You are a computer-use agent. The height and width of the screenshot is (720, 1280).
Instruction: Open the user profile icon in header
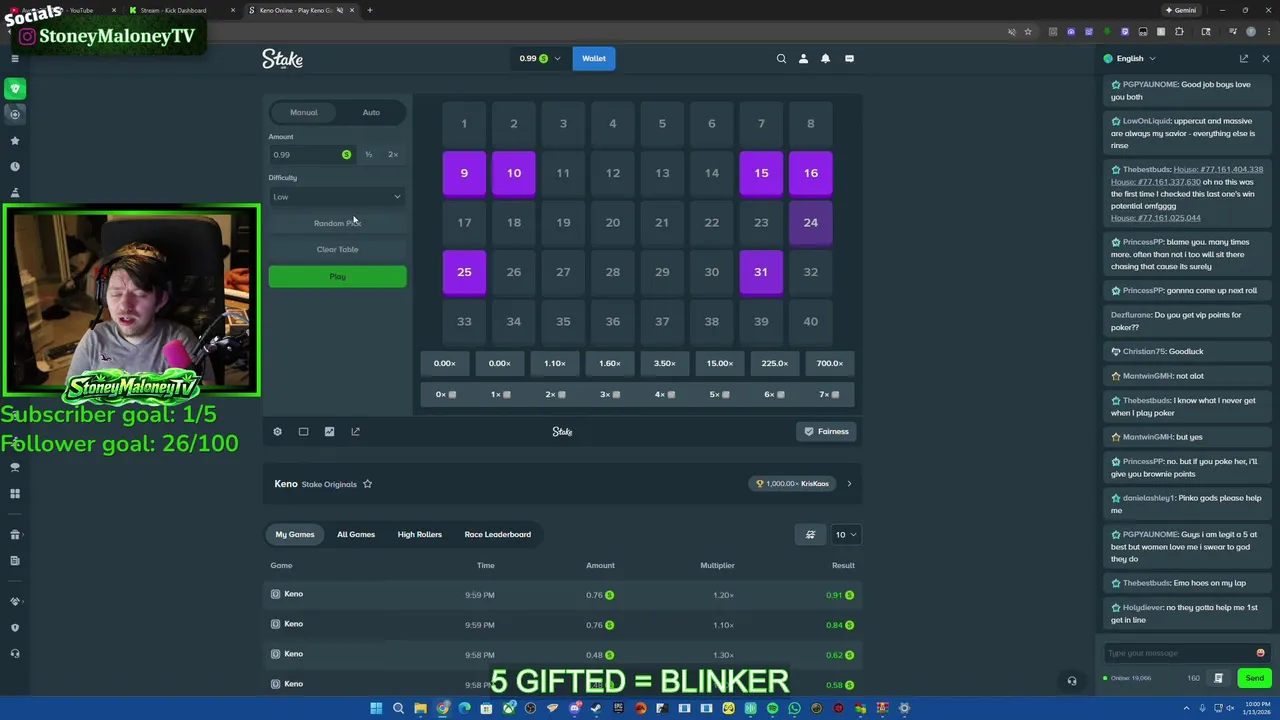pyautogui.click(x=803, y=59)
